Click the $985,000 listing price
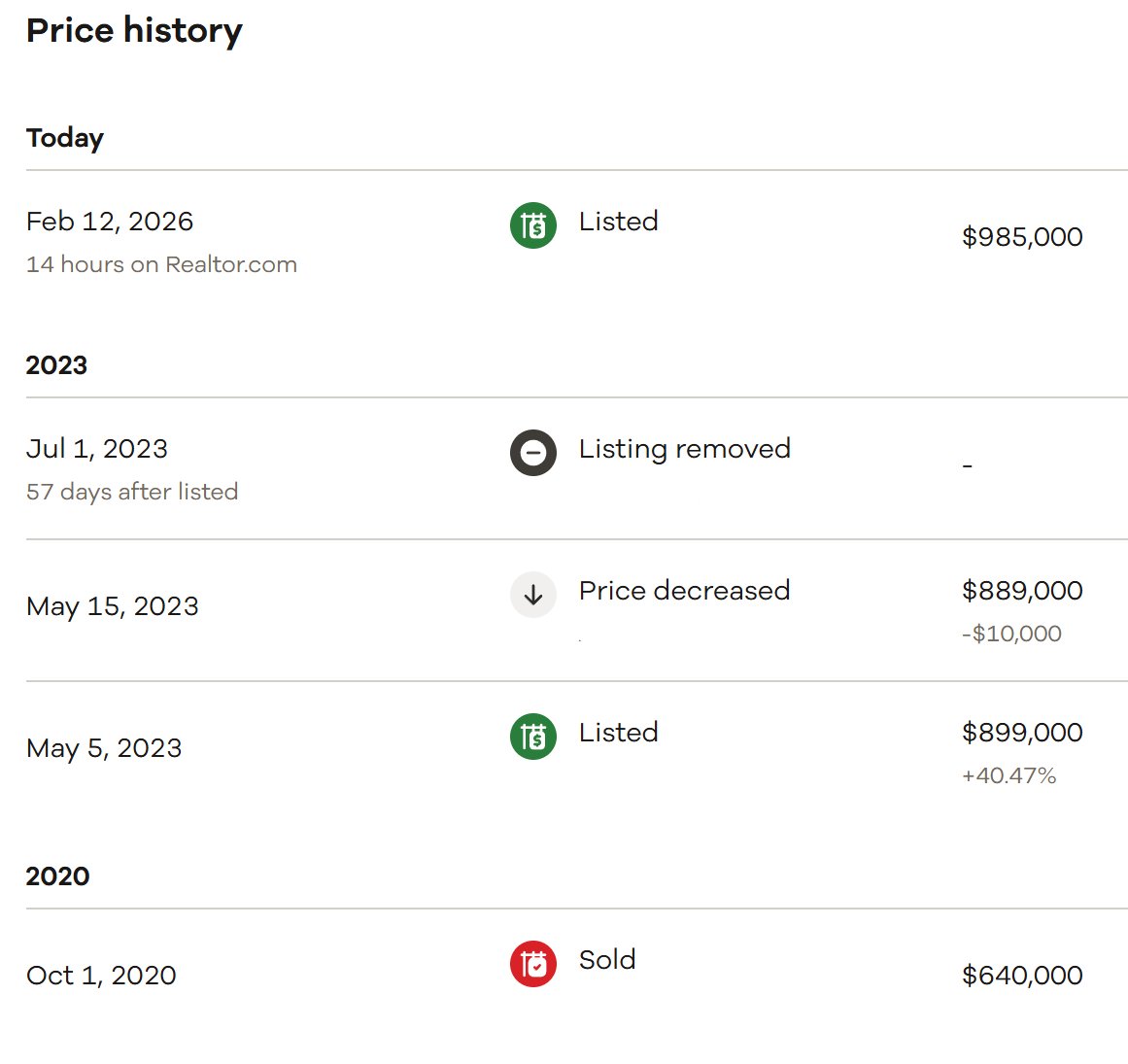The width and height of the screenshot is (1128, 1064). (x=1022, y=237)
